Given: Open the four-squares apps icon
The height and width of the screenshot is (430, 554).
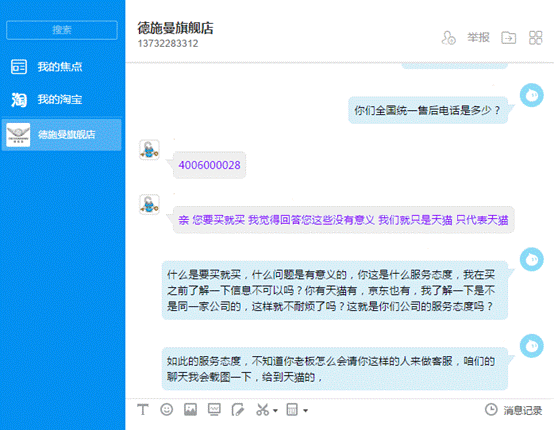Looking at the screenshot, I should click(535, 37).
